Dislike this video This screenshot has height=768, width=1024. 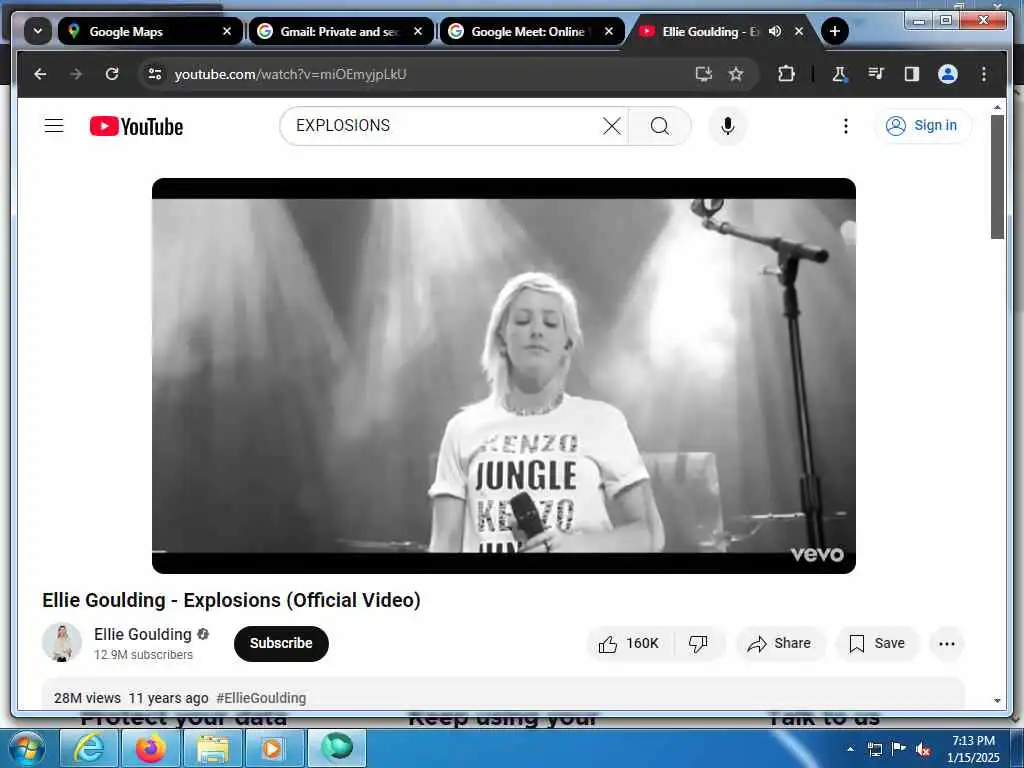699,643
